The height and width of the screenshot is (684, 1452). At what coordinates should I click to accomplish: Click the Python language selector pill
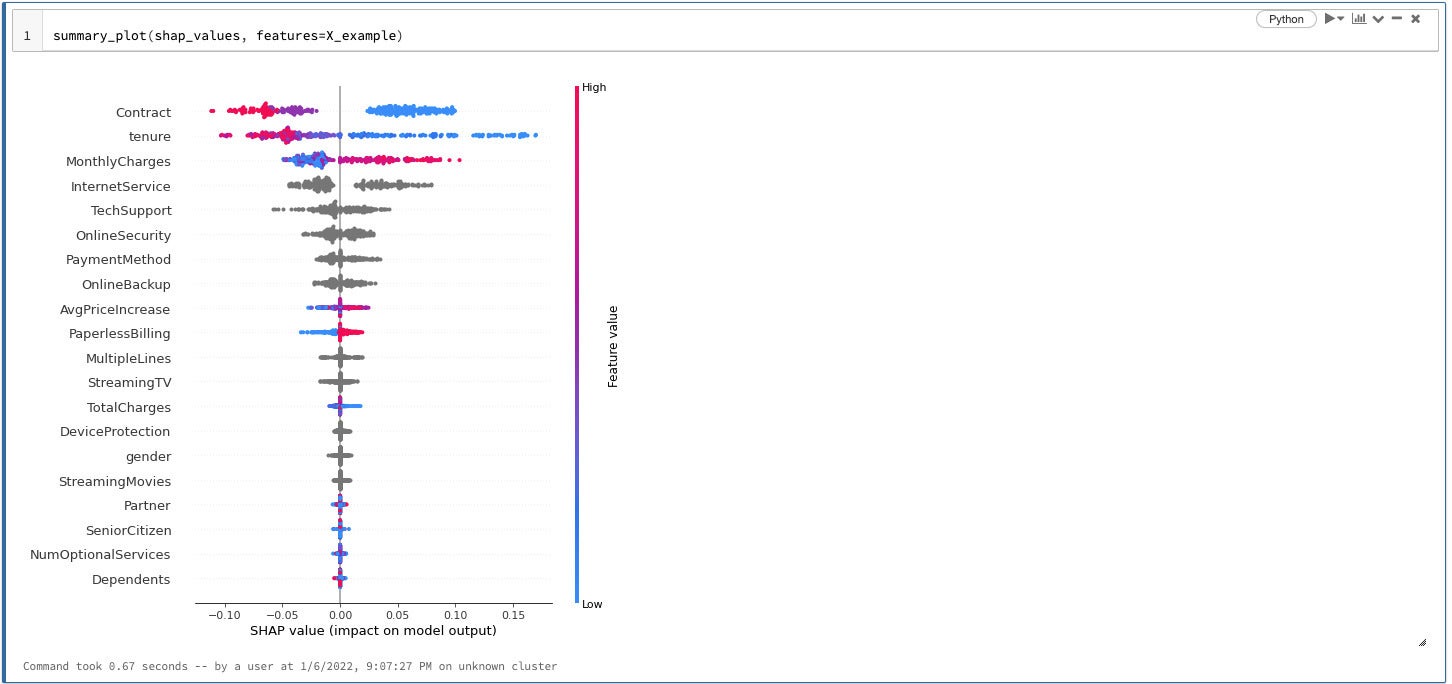point(1286,19)
